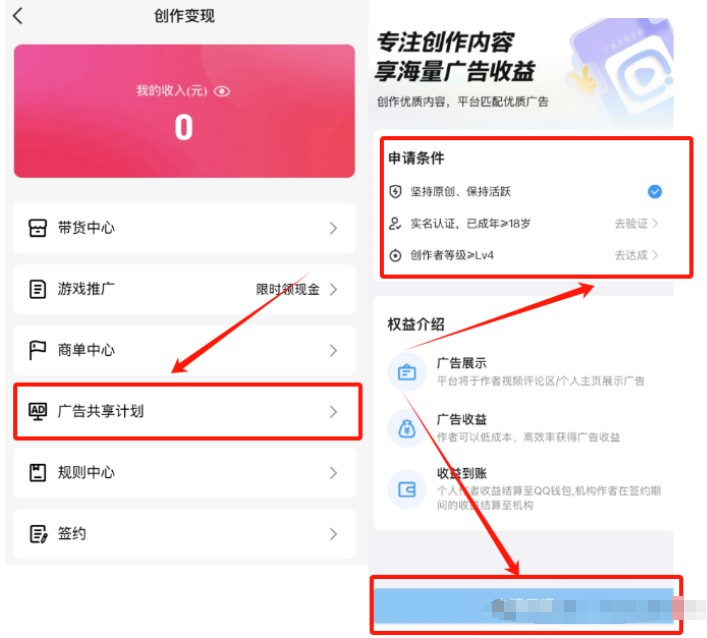Toggle the blue check next to 坚持原创
Screen dimensions: 707x638
(x=655, y=192)
